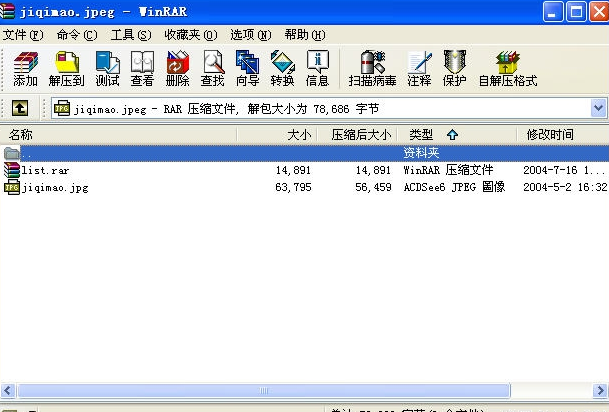Viewport: 609px width, 412px height.
Task: Click the jiqimao.jpg JPG file icon
Action: pyautogui.click(x=12, y=188)
